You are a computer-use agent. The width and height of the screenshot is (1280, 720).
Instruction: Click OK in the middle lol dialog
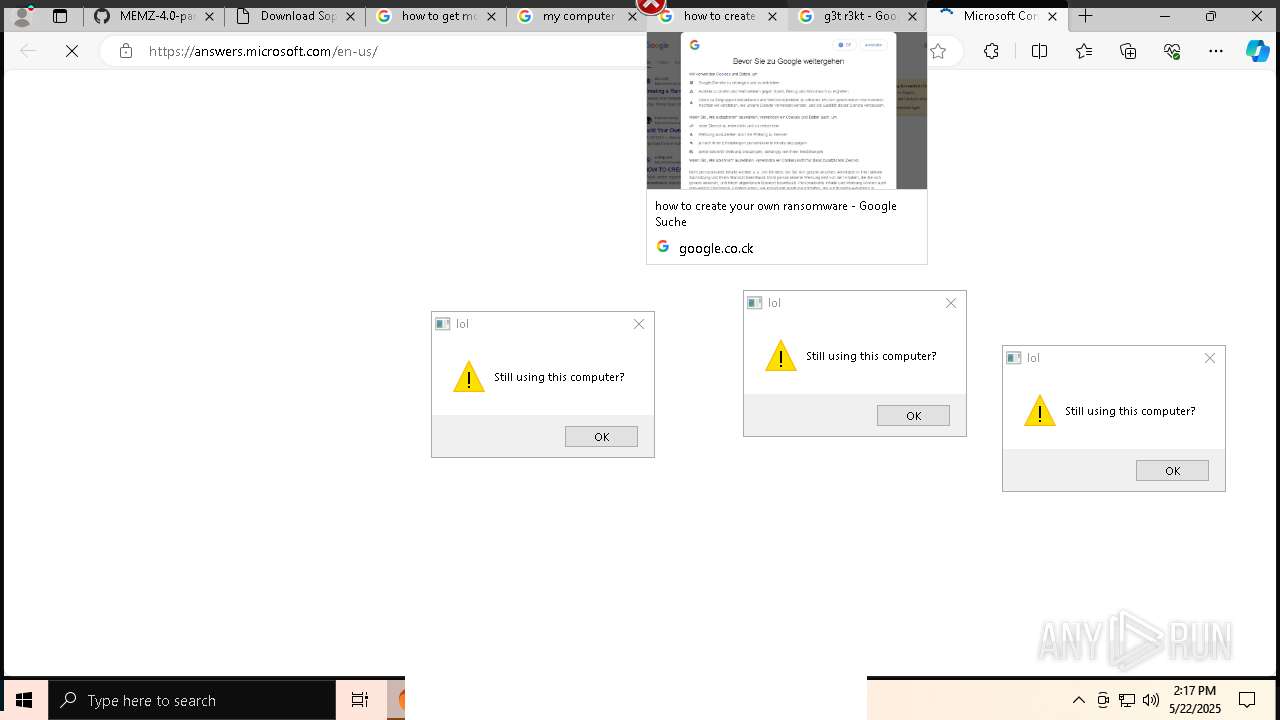[913, 415]
